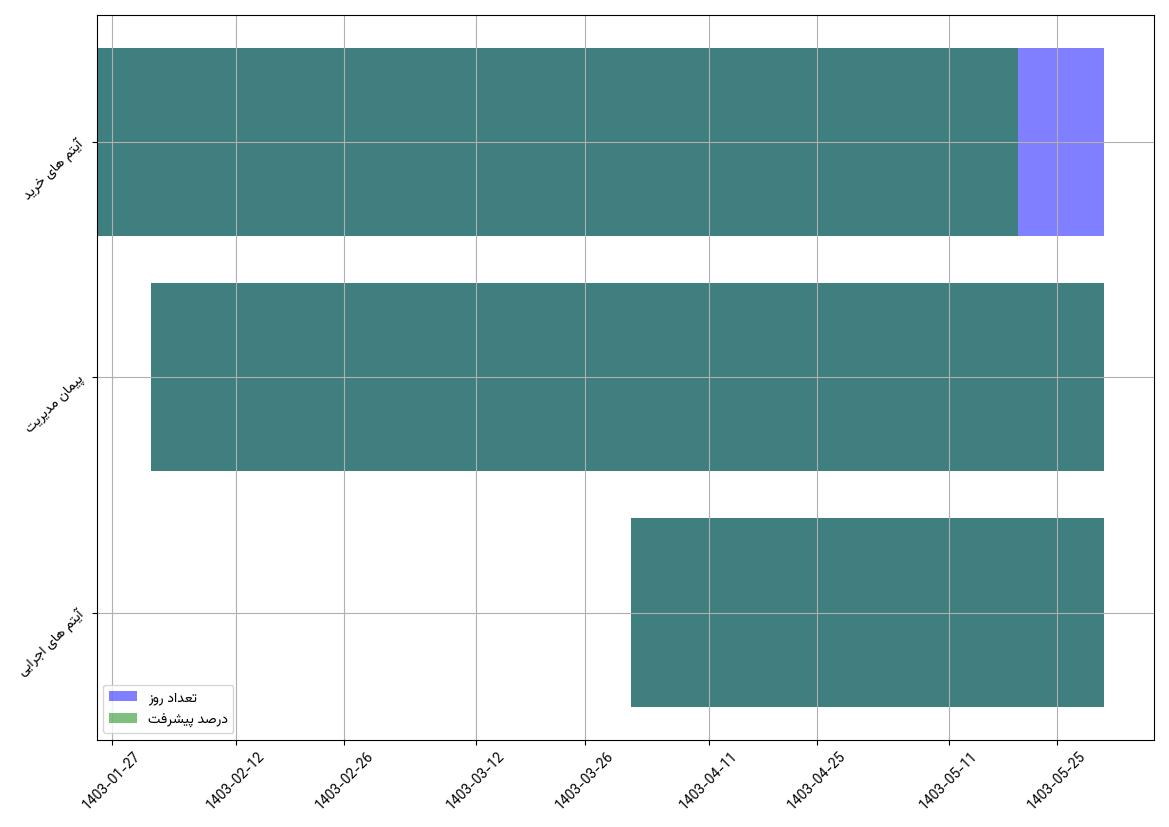
Task: Click the blue legend swatch for تعداد روز
Action: click(x=123, y=696)
